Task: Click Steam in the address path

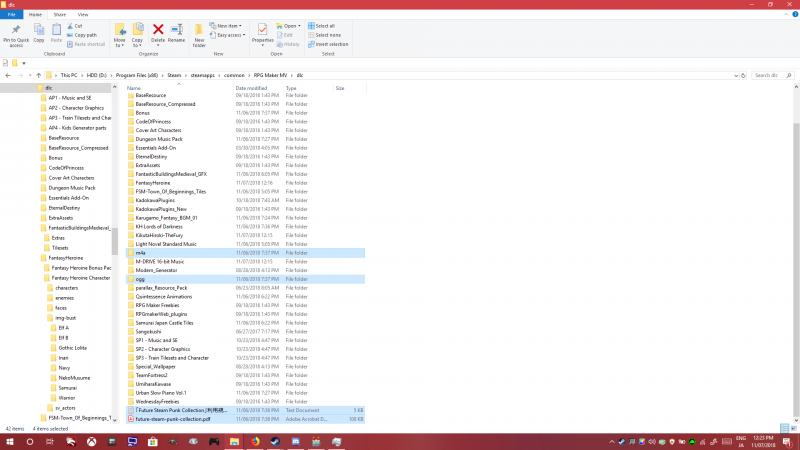Action: coord(174,76)
